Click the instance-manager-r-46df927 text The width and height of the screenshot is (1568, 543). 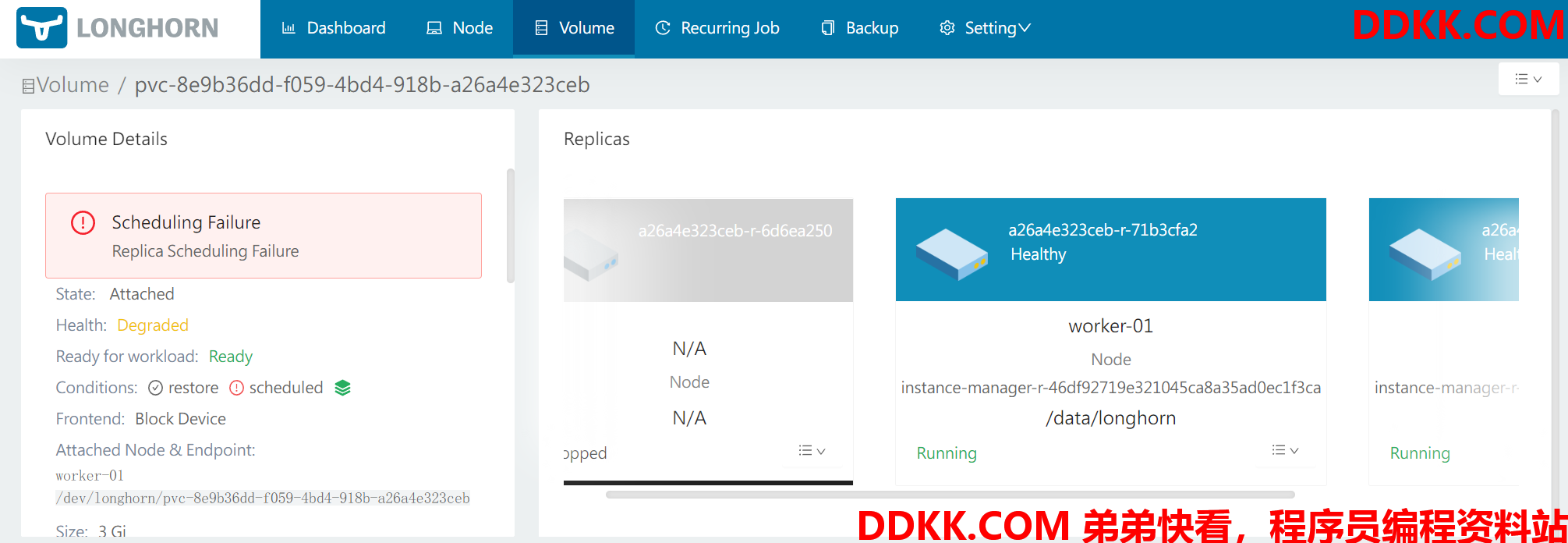coord(1111,388)
